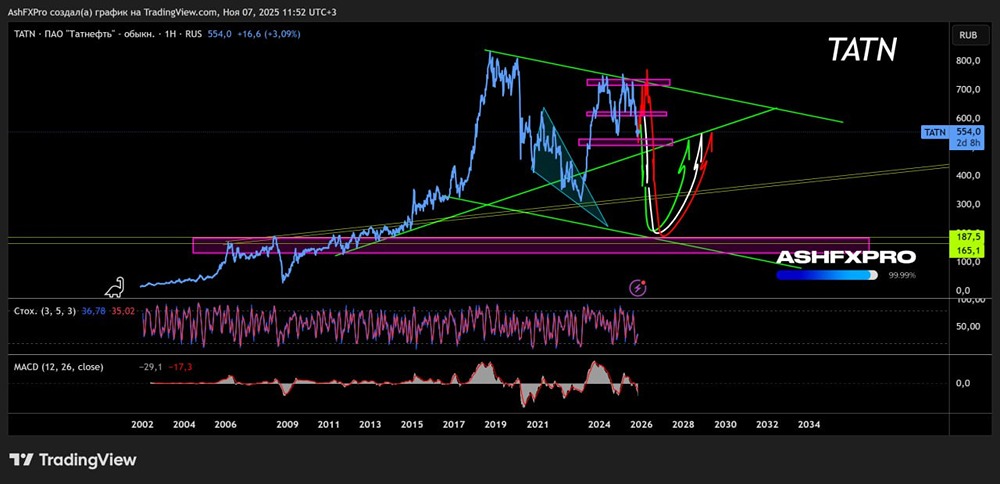Click the 2026 label on the time axis
Viewport: 1000px width, 484px height.
point(642,424)
